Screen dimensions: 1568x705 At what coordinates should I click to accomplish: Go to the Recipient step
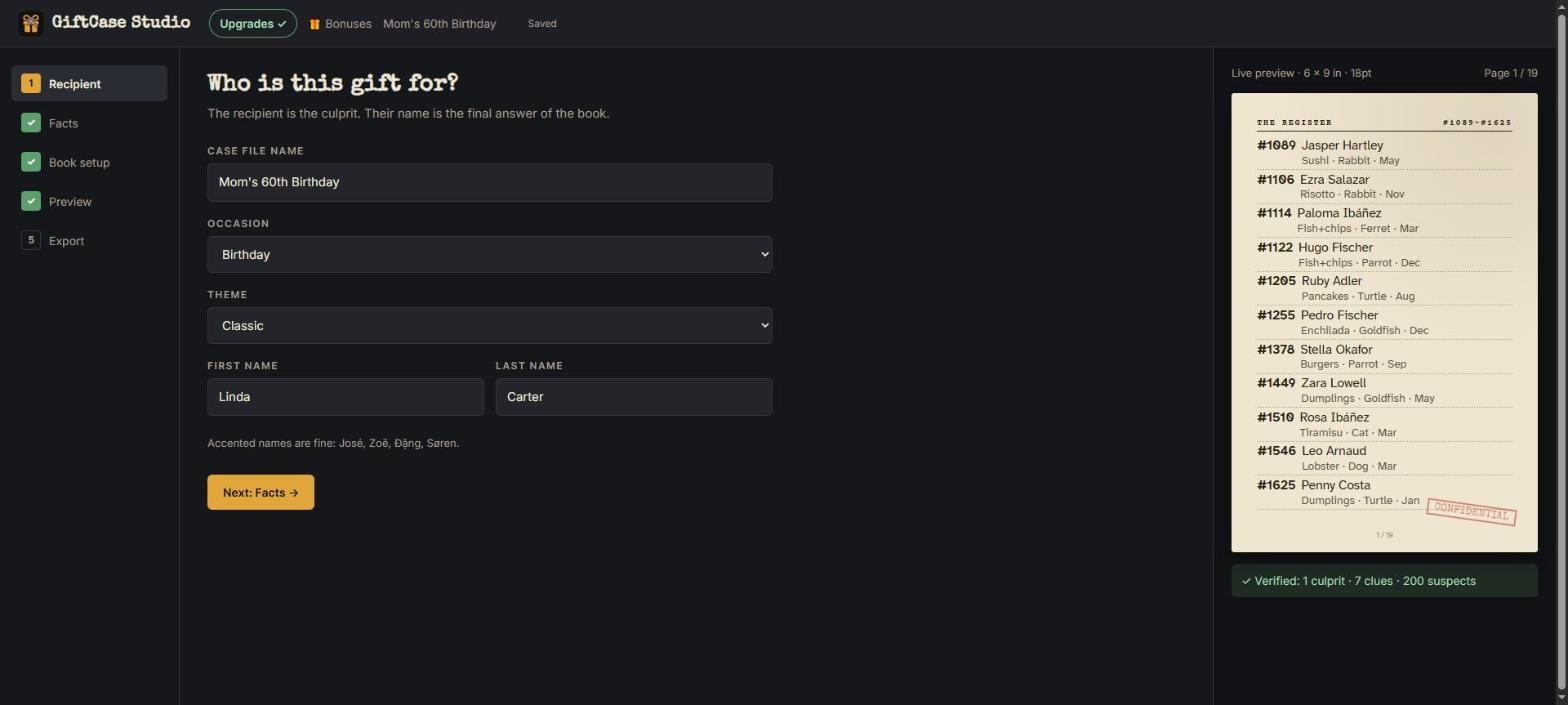(89, 84)
